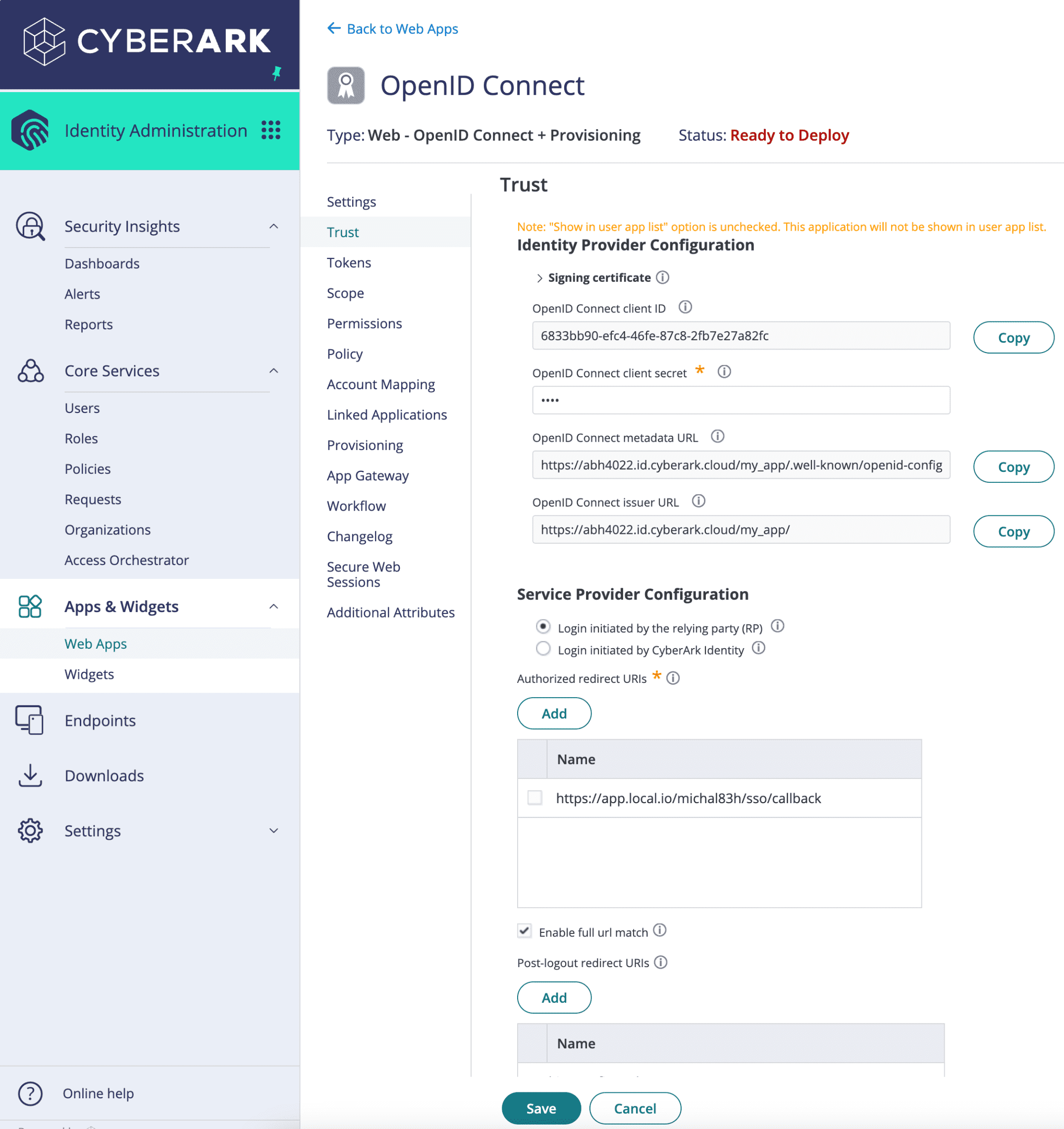Open Dashboards under Security Insights
The height and width of the screenshot is (1129, 1064).
[102, 263]
